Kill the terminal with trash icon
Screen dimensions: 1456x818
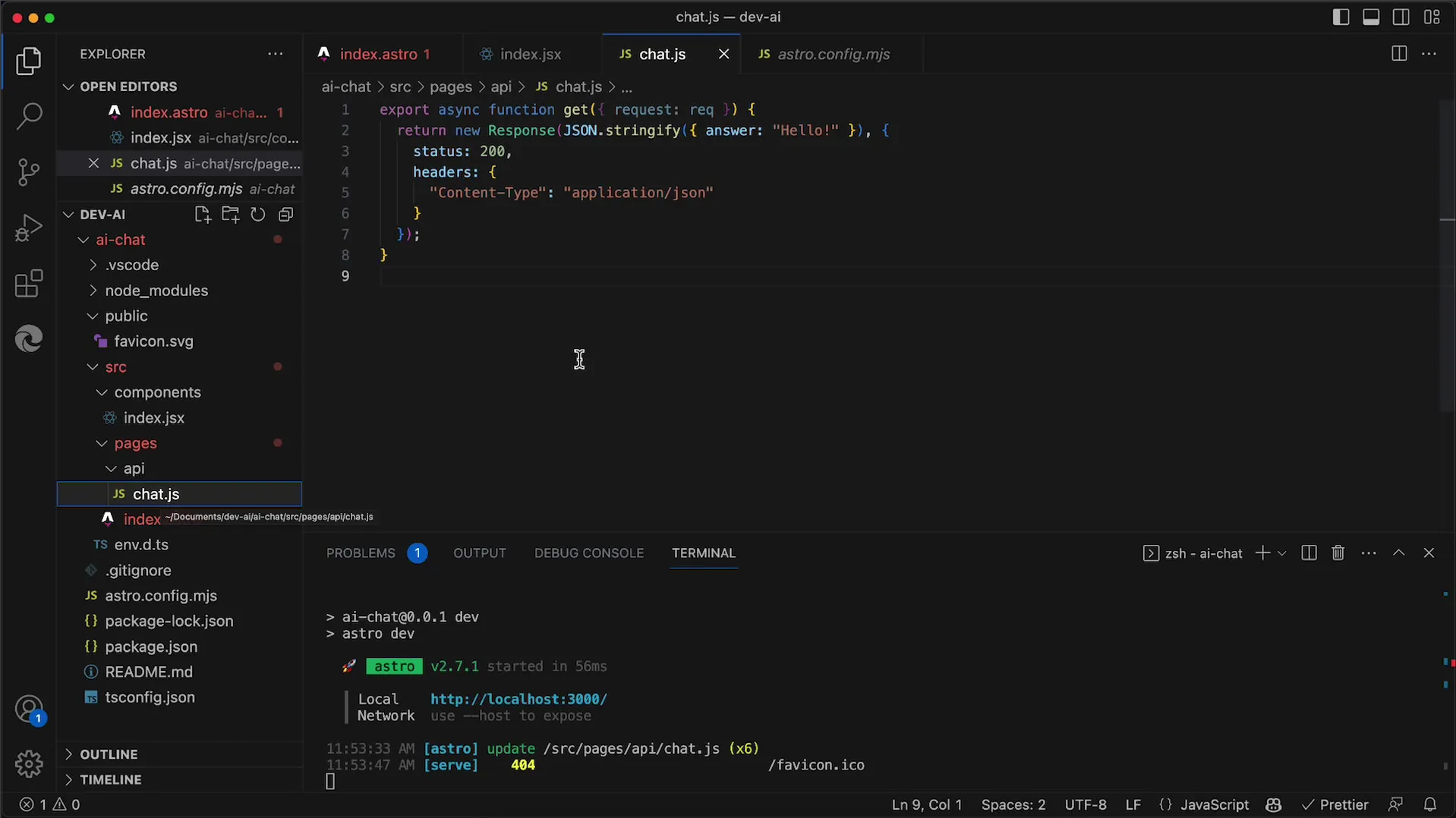tap(1338, 553)
